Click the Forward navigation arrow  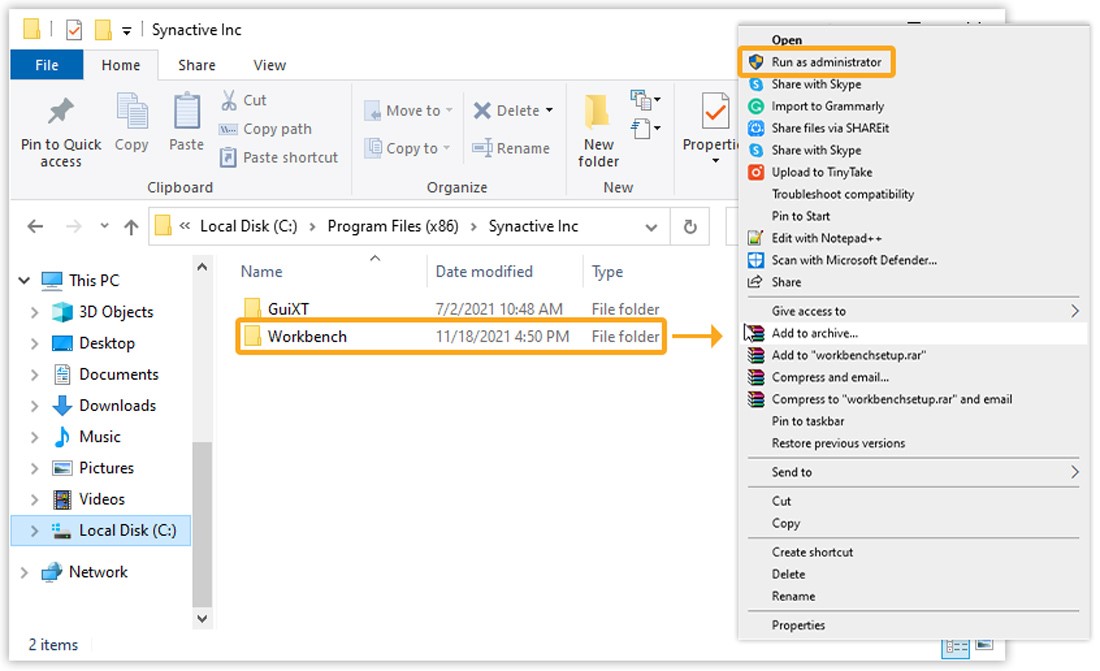pos(74,226)
